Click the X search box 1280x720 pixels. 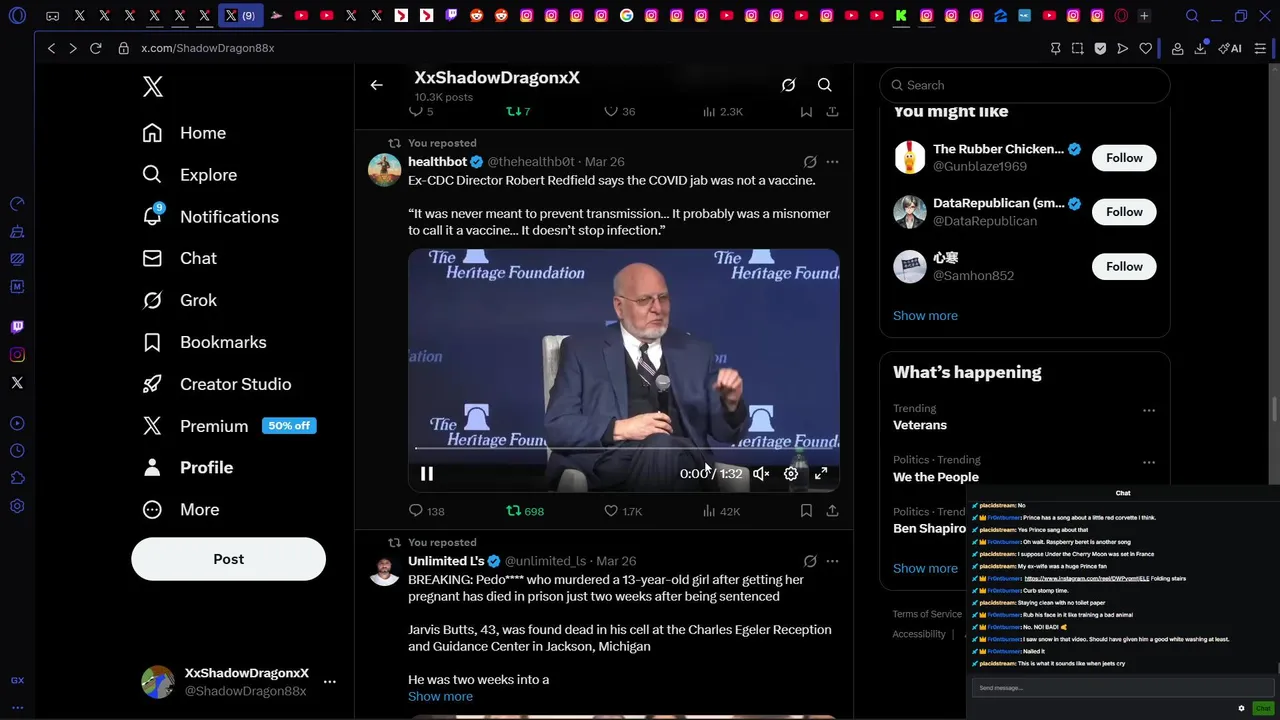tap(1024, 85)
